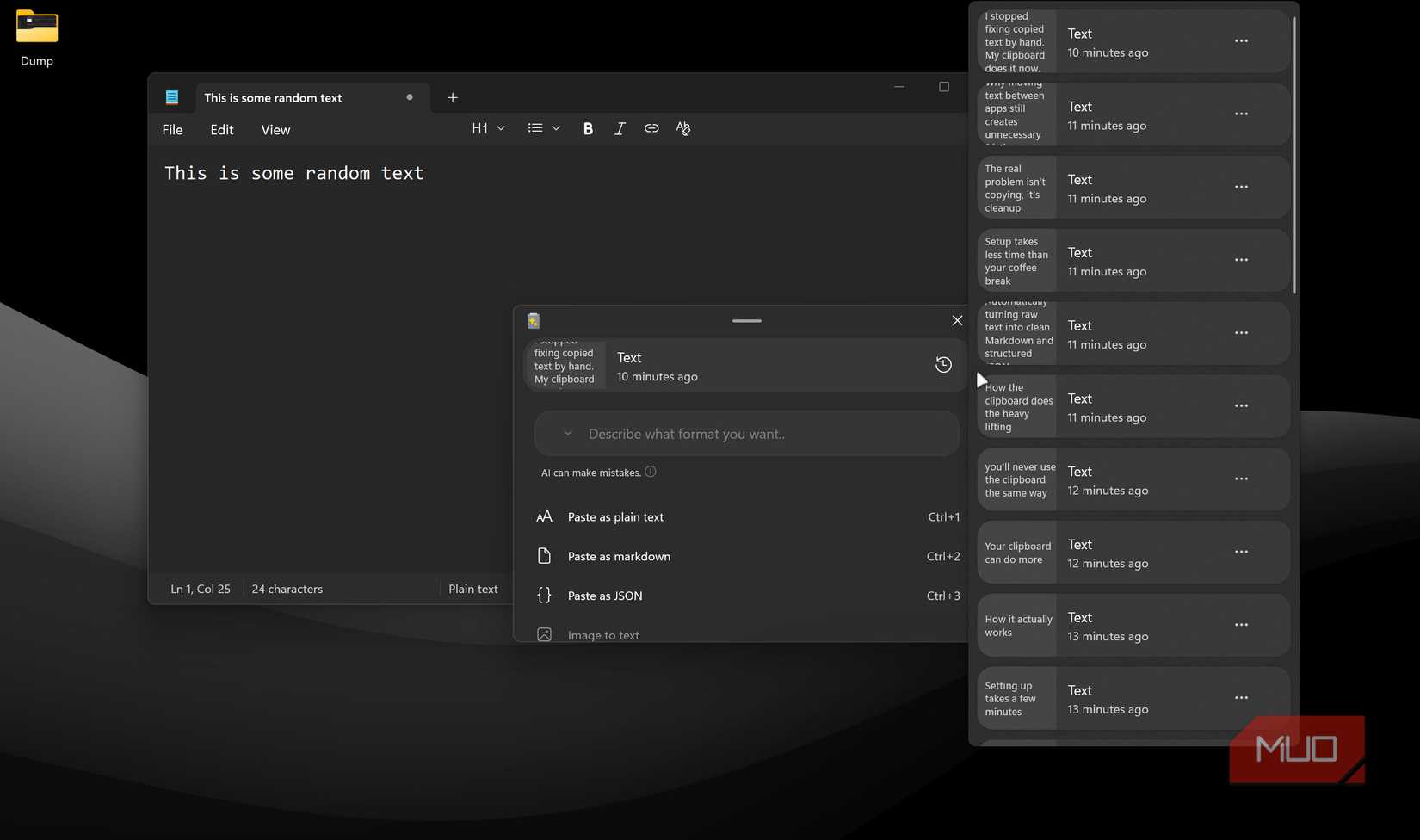Open the clipboard history icon in Advanced Paste

pos(943,365)
